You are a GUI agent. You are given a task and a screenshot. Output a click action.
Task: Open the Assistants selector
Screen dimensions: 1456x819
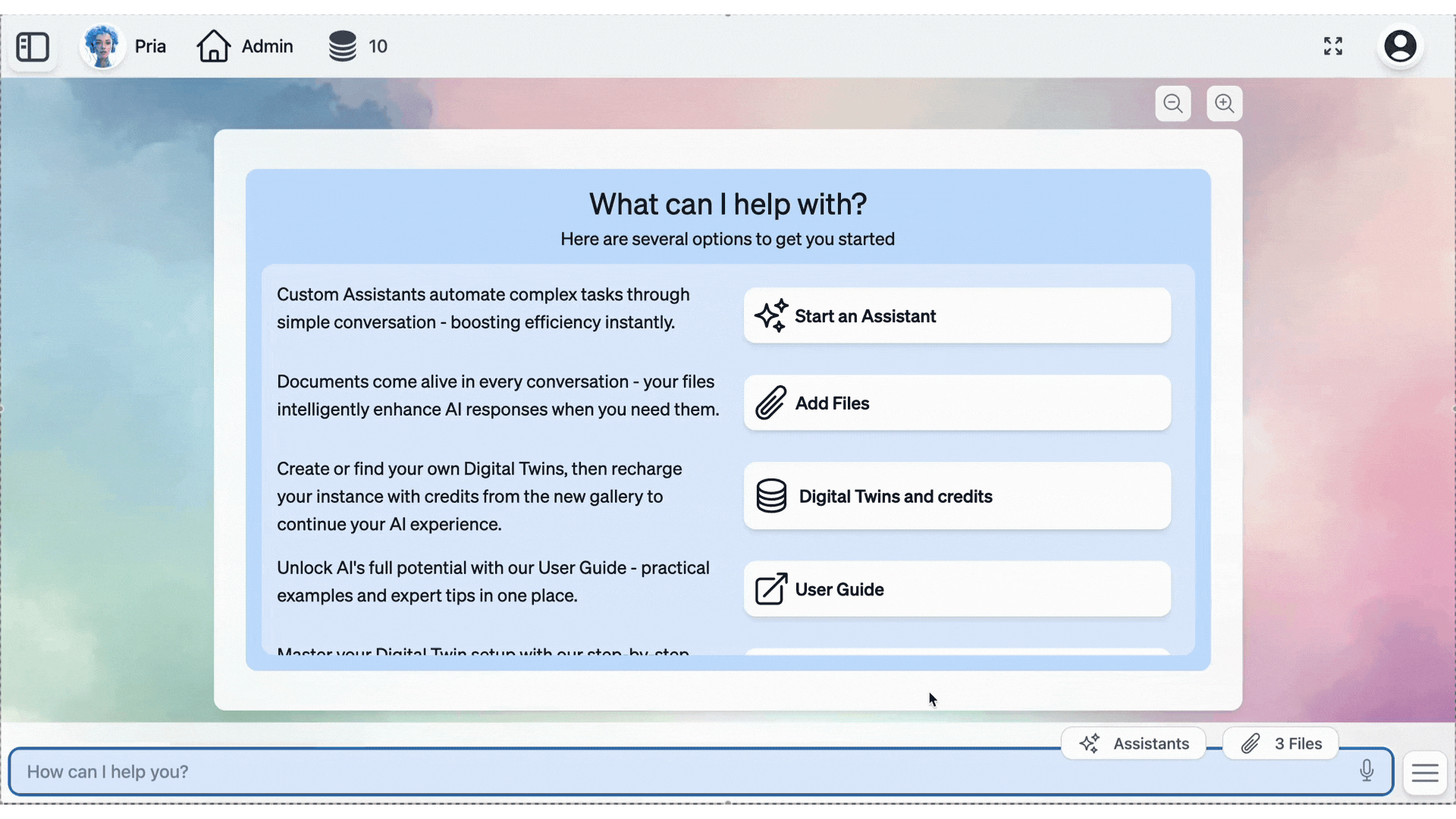(1133, 743)
